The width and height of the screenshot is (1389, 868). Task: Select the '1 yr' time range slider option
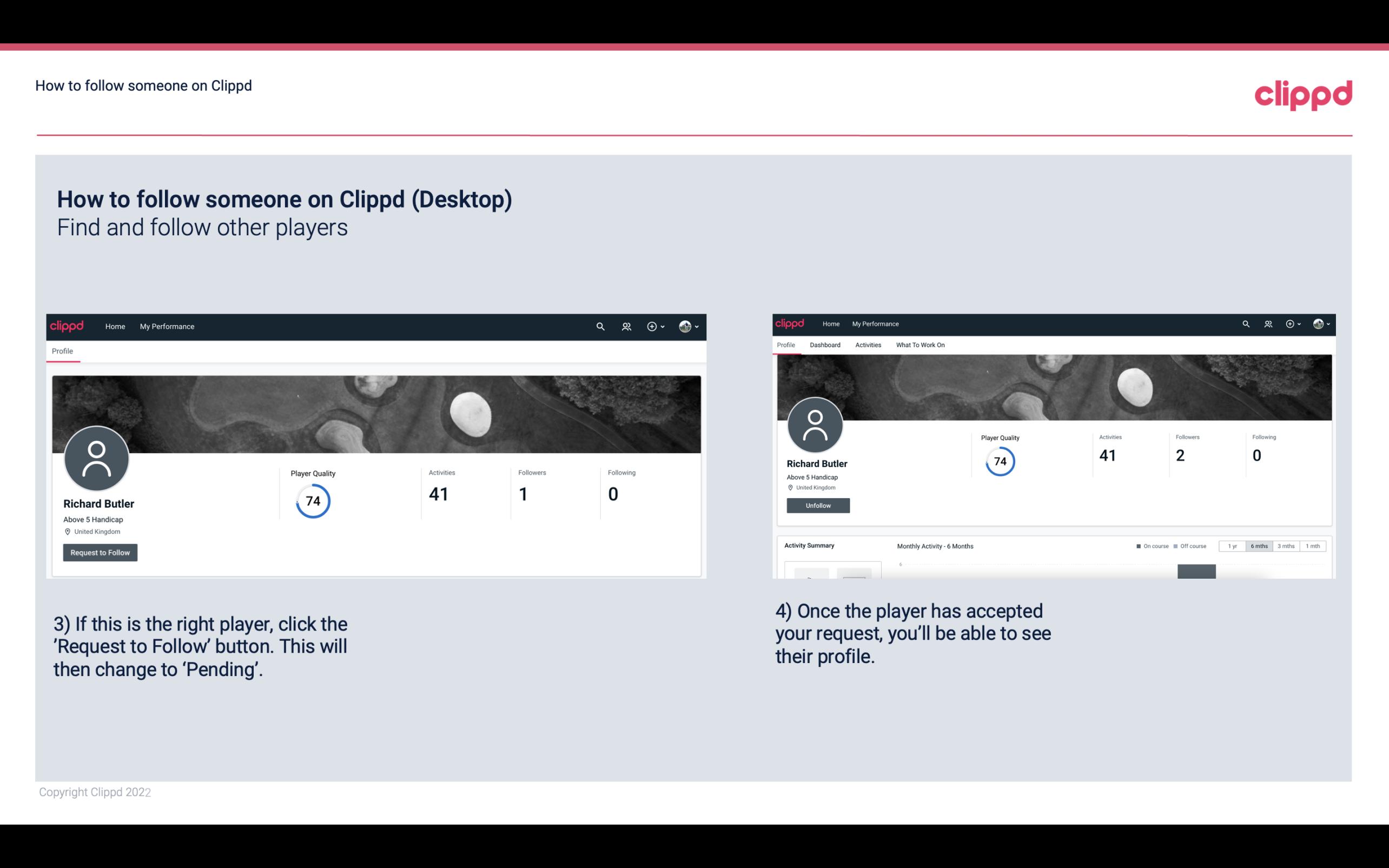tap(1233, 546)
